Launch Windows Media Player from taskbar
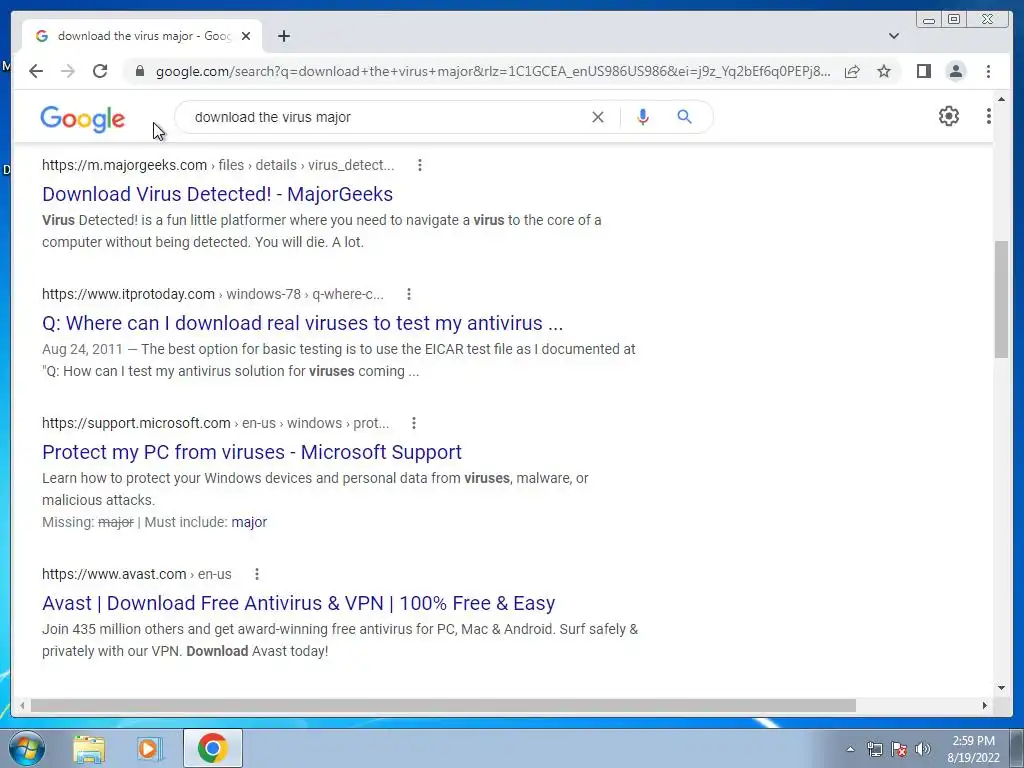Screen dimensions: 1024x768 tap(150, 748)
